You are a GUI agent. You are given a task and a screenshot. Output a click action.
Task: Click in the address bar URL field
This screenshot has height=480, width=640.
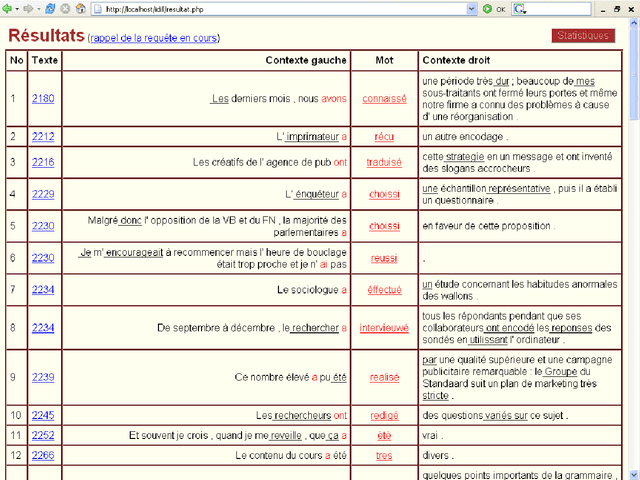point(280,8)
